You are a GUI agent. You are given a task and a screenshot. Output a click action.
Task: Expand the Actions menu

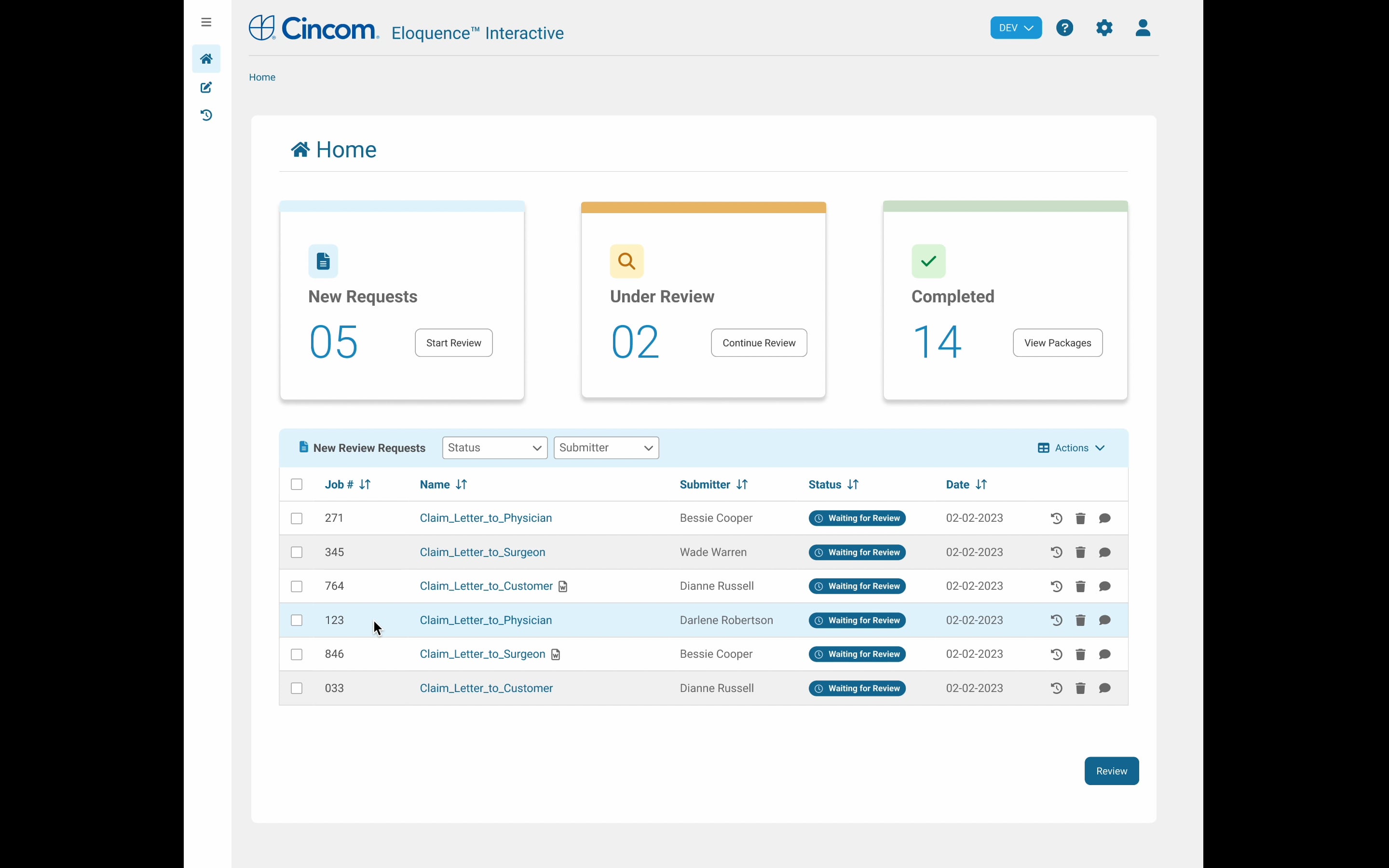[1071, 448]
